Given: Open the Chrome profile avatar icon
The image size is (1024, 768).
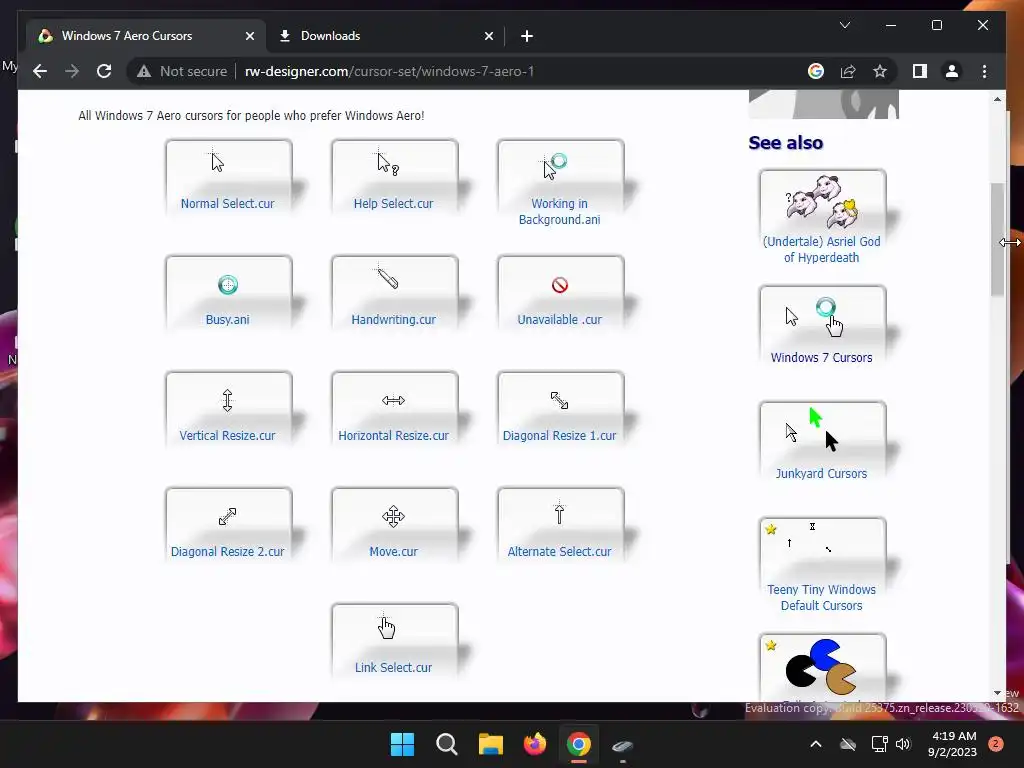Looking at the screenshot, I should [x=952, y=71].
